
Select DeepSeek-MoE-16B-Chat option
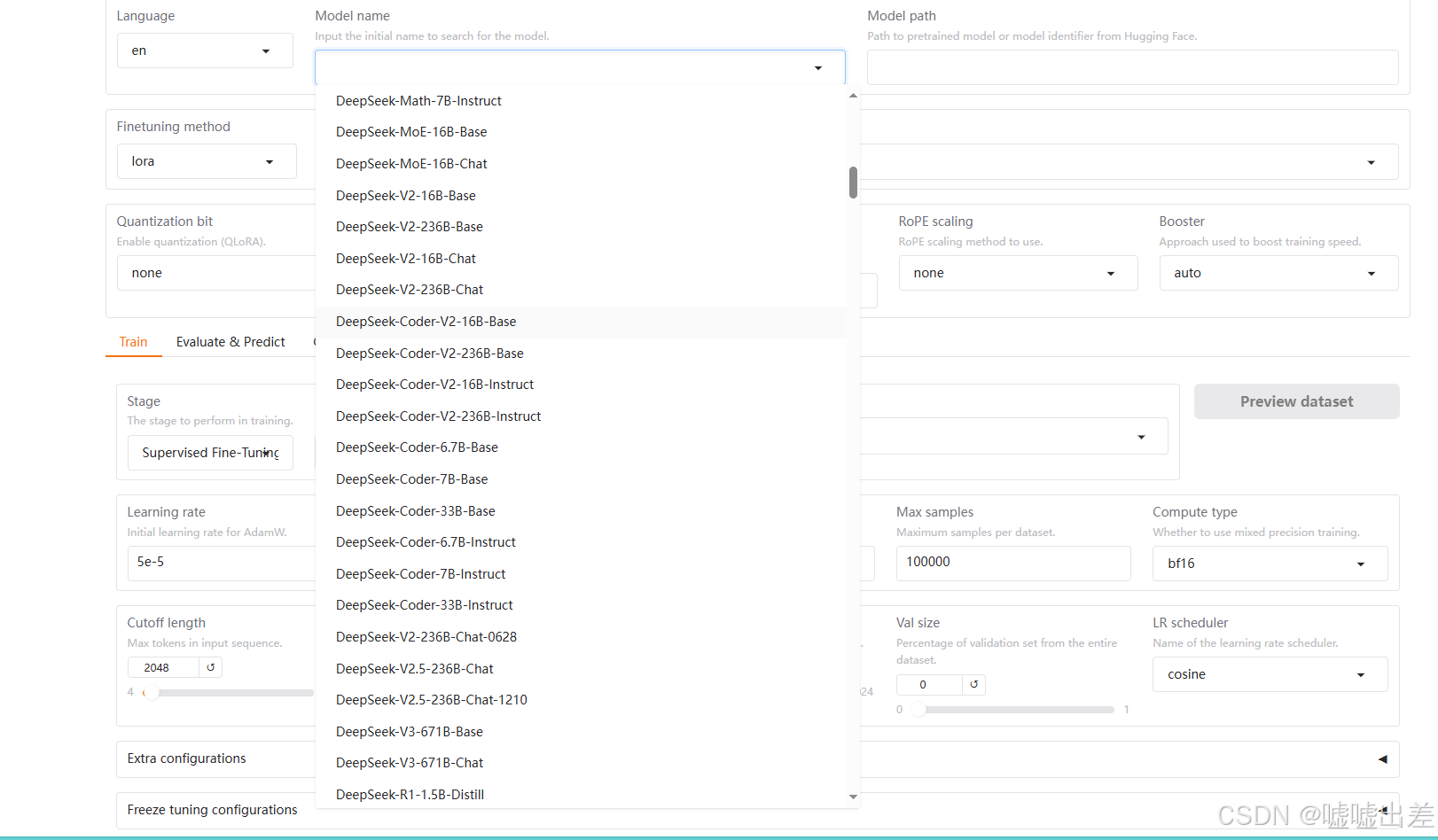click(x=581, y=164)
